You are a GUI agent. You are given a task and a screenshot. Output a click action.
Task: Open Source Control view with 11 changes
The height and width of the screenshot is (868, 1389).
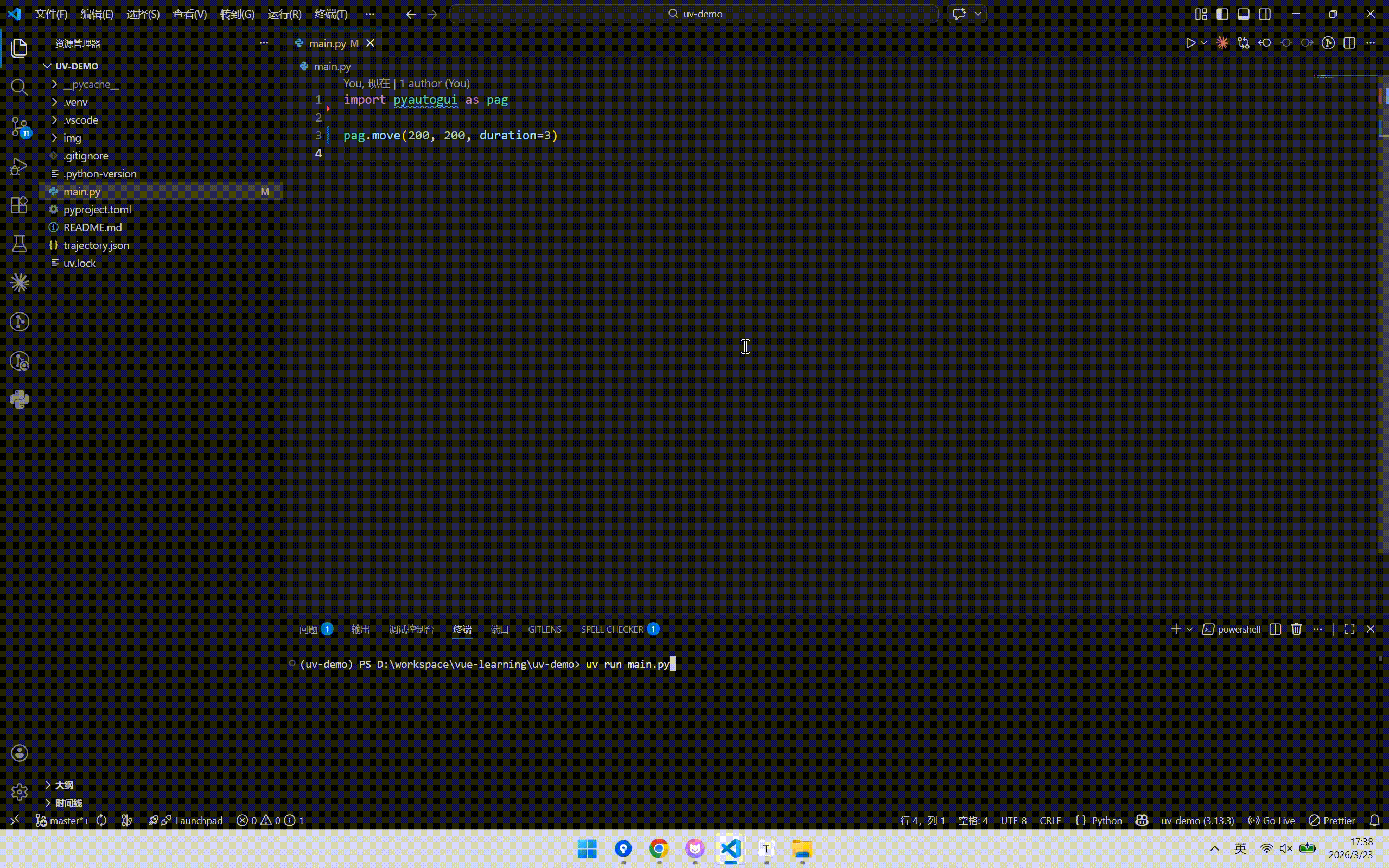click(x=19, y=126)
